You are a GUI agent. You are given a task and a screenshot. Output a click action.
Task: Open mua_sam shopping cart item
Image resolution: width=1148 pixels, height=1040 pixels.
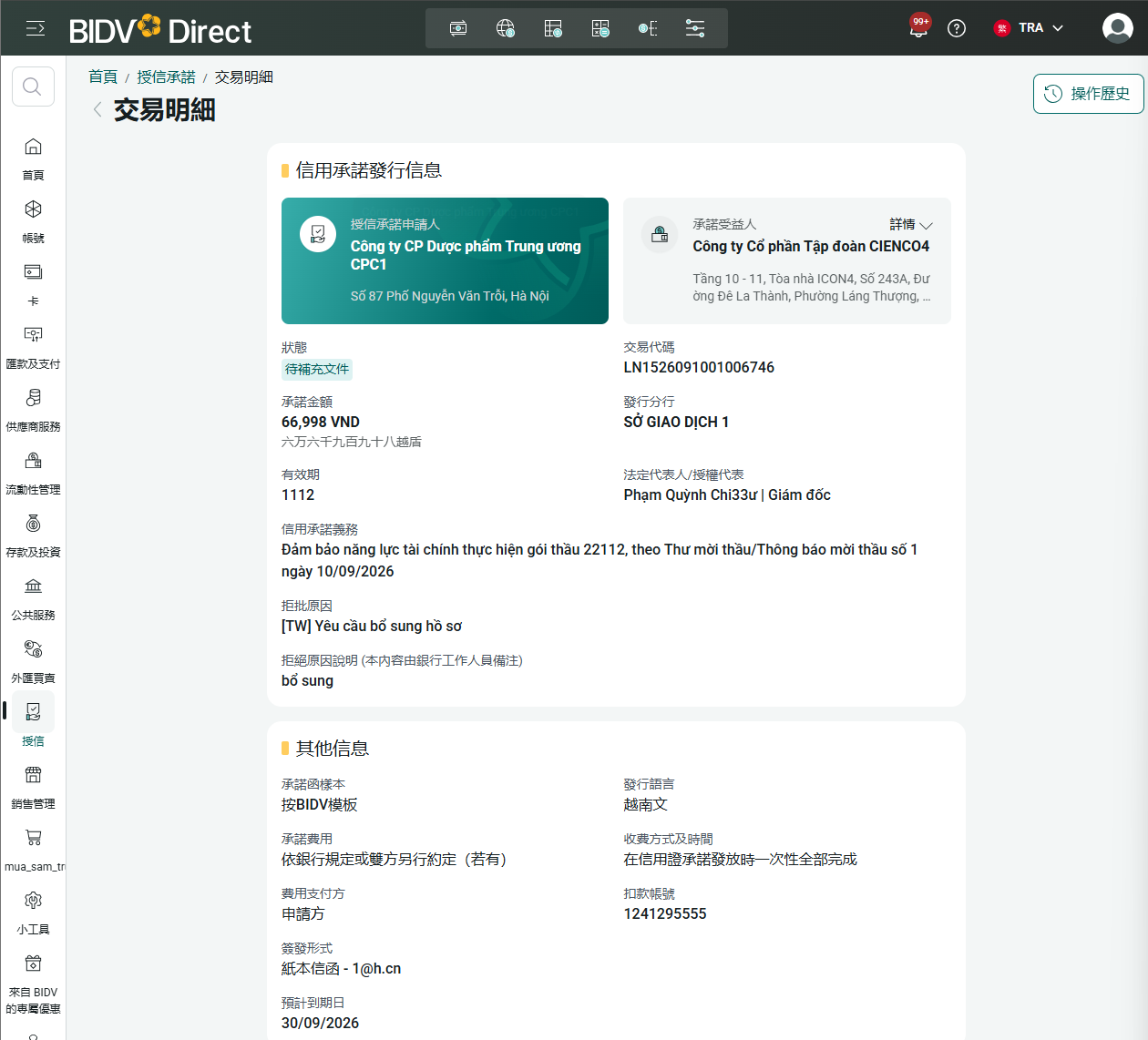[33, 849]
